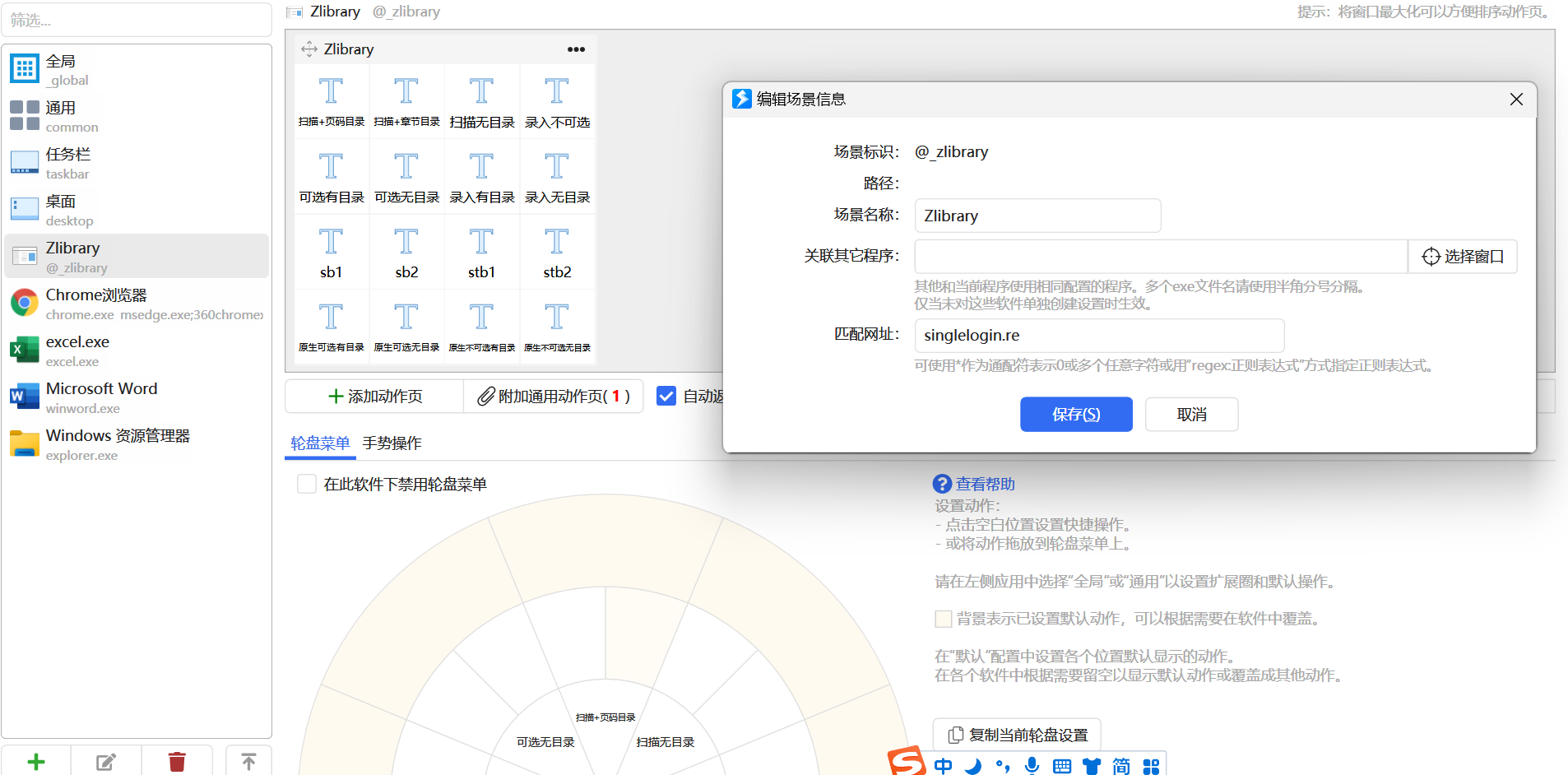Select the Zlibrary scene in the sidebar

(137, 257)
